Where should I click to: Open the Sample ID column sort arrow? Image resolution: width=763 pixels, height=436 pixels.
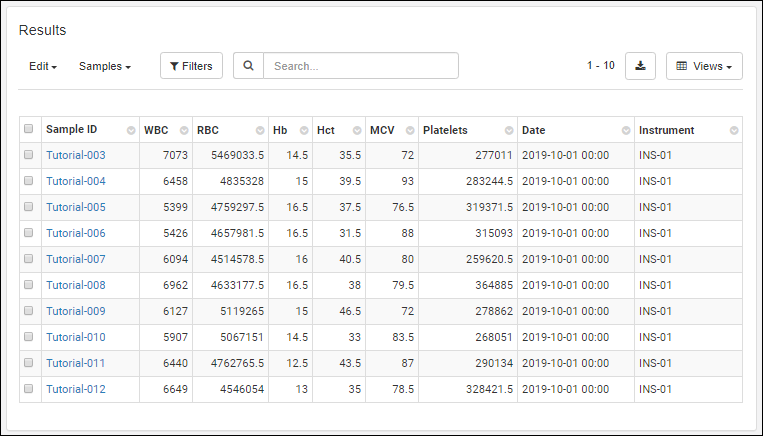[131, 131]
